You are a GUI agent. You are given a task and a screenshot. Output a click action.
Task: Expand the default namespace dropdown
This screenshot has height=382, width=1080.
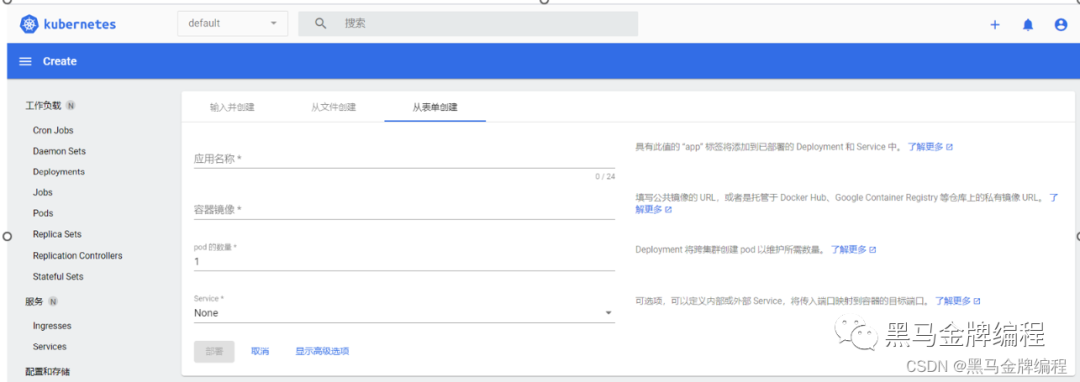(x=233, y=23)
